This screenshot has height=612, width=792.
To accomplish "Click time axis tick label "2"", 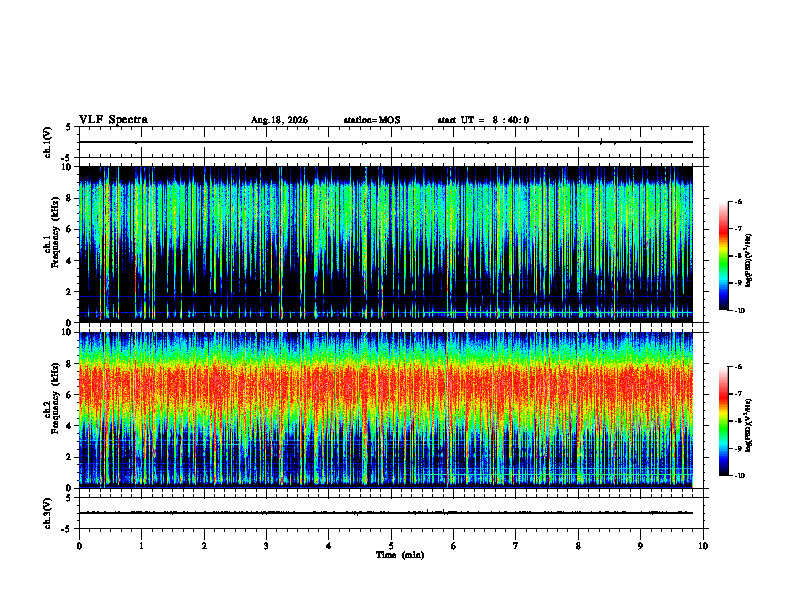I will pos(204,546).
